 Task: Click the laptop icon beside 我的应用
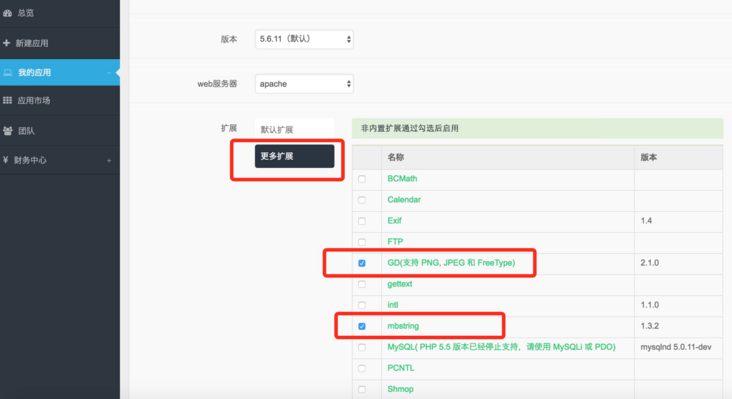click(x=7, y=72)
